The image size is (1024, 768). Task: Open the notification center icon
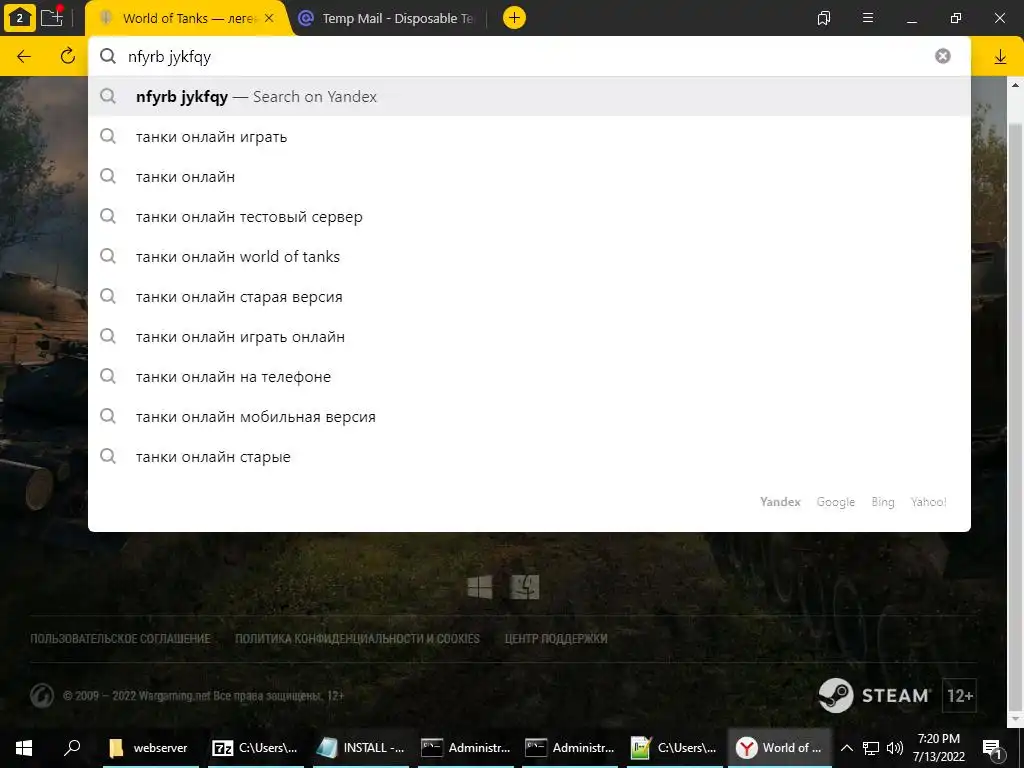tap(993, 748)
